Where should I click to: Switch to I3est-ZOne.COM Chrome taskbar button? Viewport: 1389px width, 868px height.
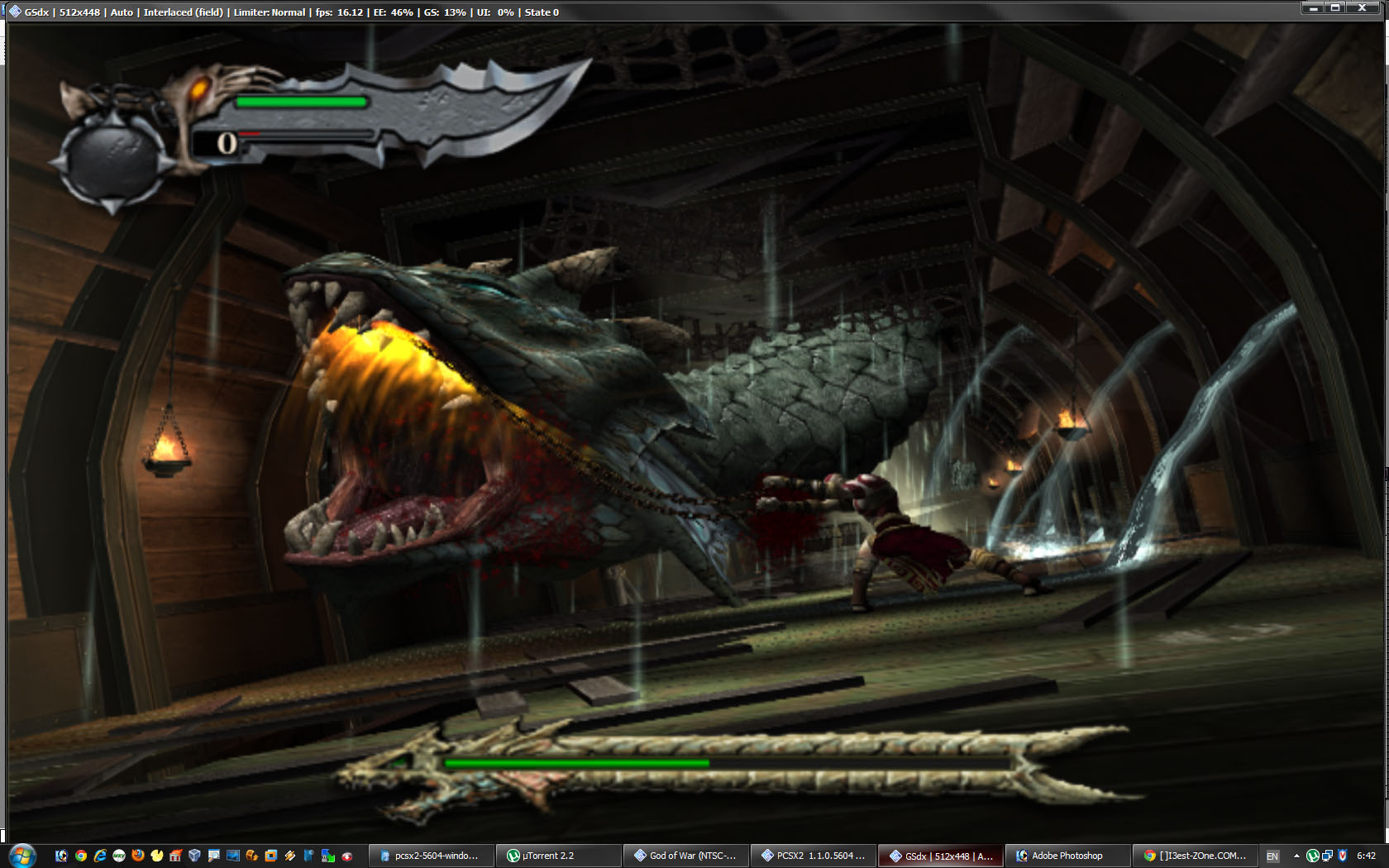pyautogui.click(x=1196, y=856)
